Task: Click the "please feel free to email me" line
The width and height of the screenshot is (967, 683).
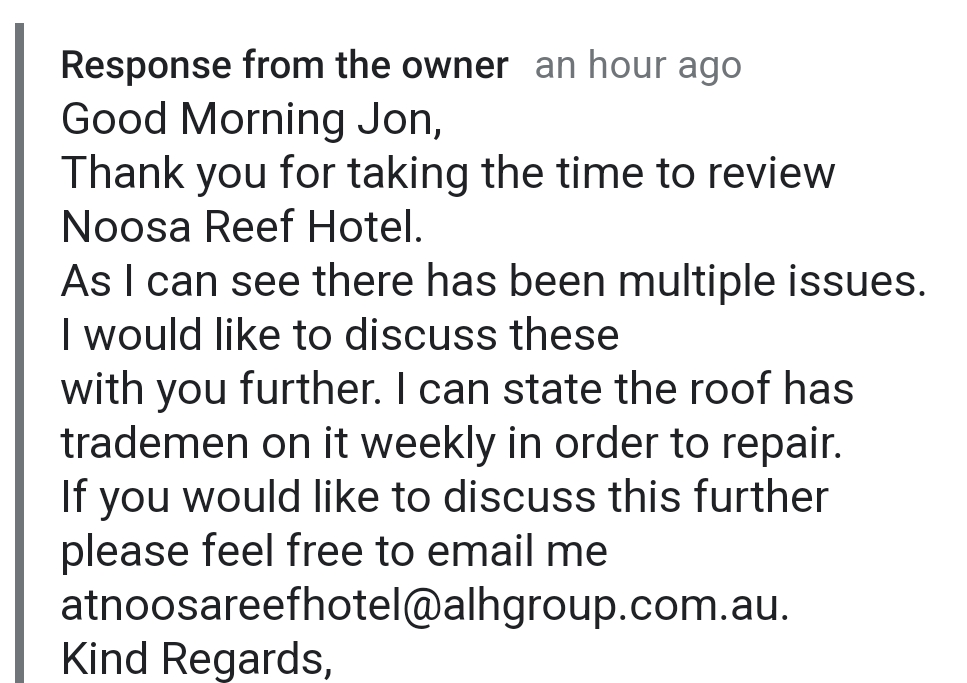Action: click(x=334, y=552)
